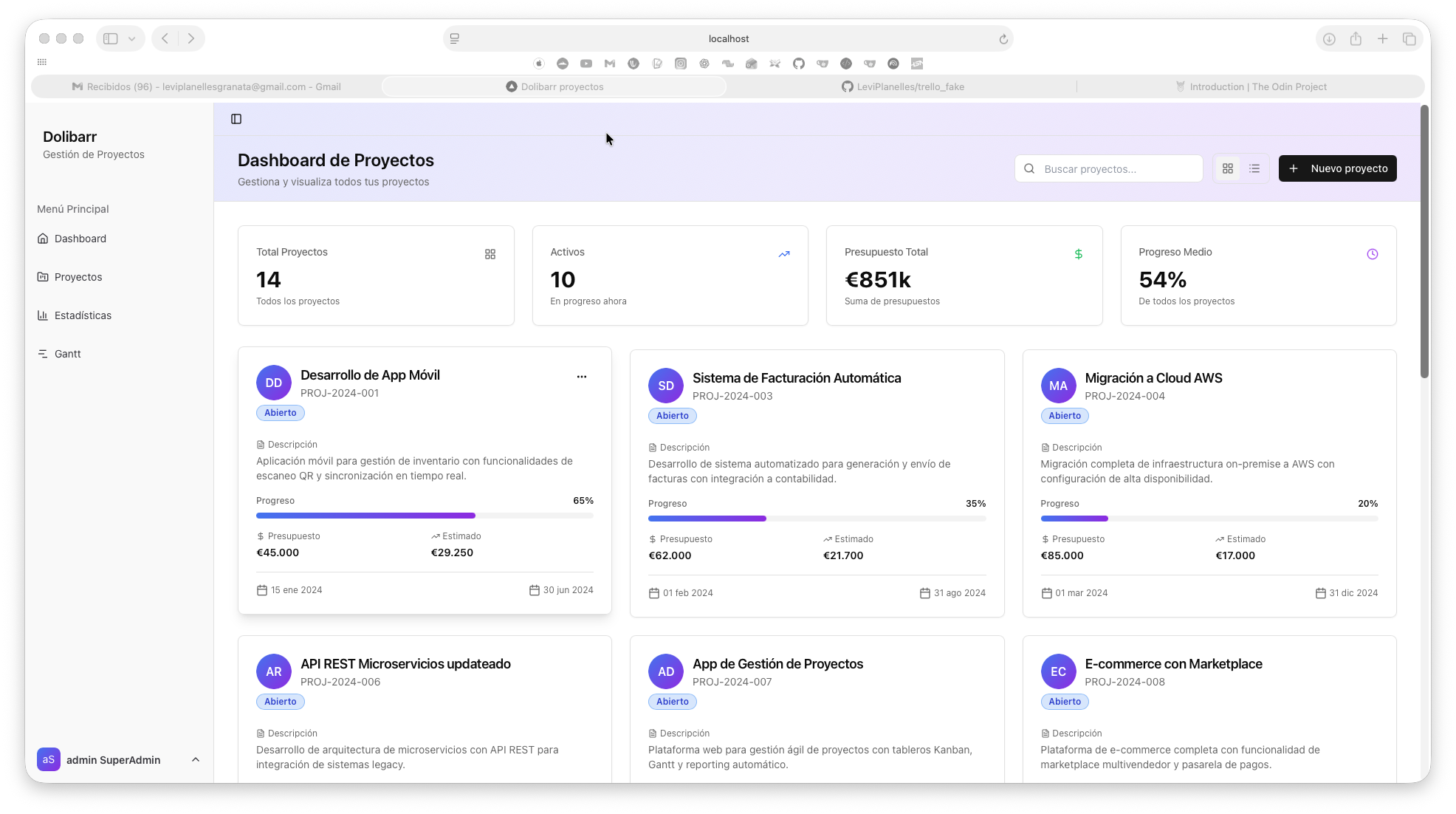Viewport: 1456px width, 814px height.
Task: Go forward in Safari history
Action: (x=191, y=38)
